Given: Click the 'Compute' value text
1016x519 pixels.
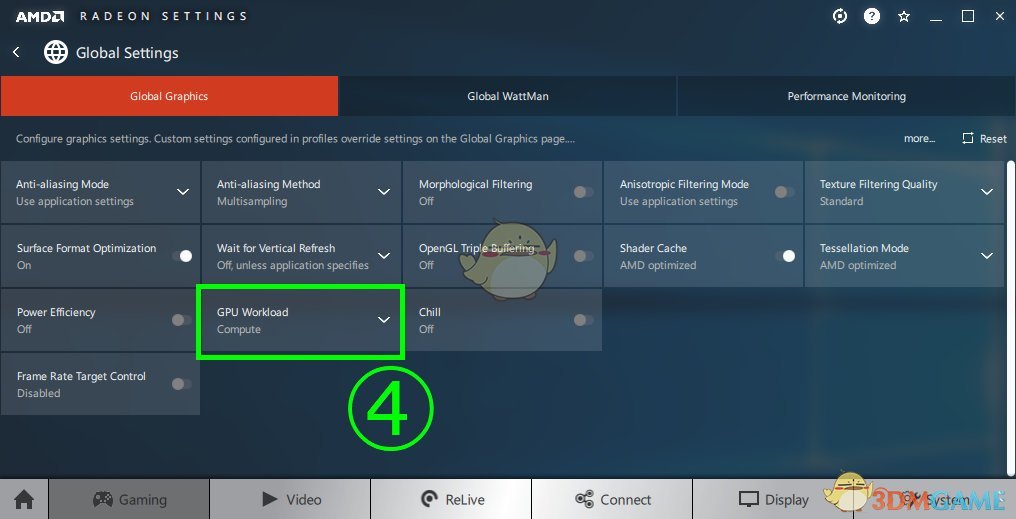Looking at the screenshot, I should pos(239,329).
